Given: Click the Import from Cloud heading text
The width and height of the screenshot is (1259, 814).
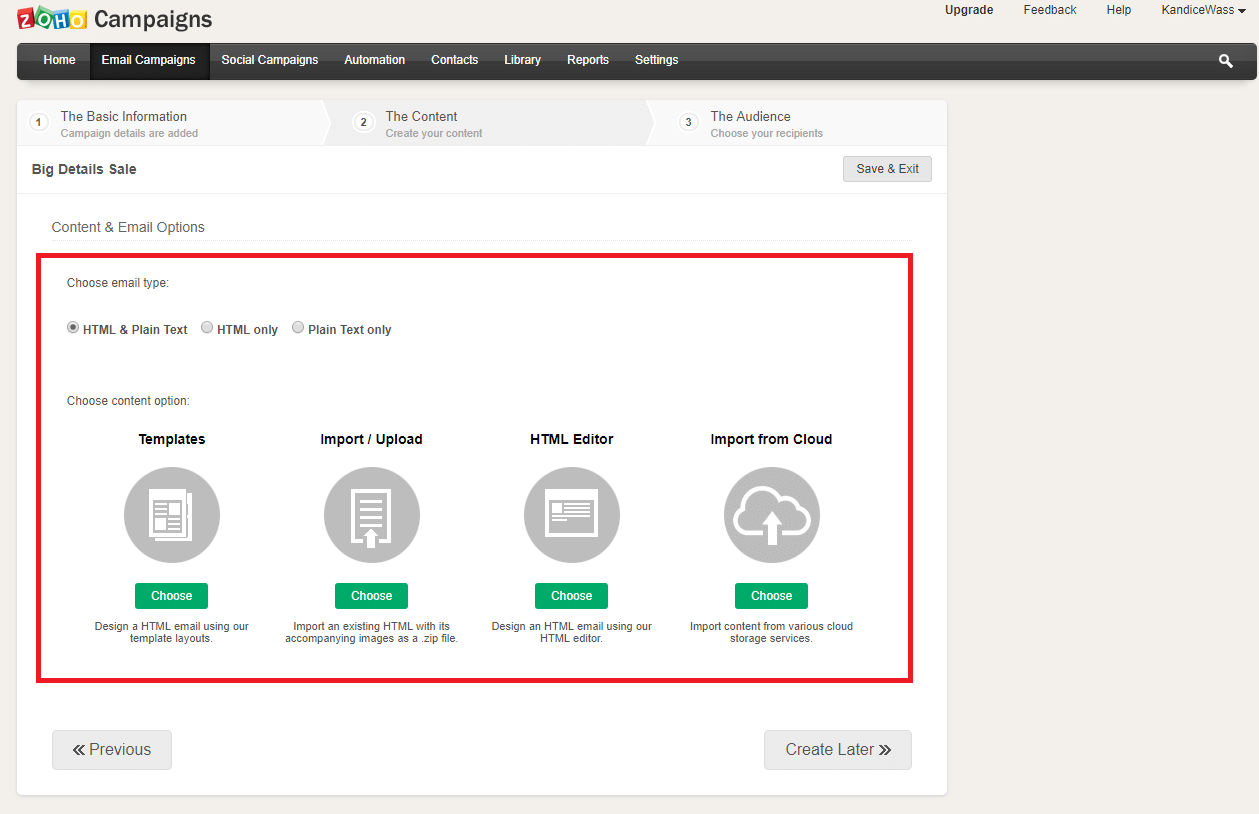Looking at the screenshot, I should point(772,439).
